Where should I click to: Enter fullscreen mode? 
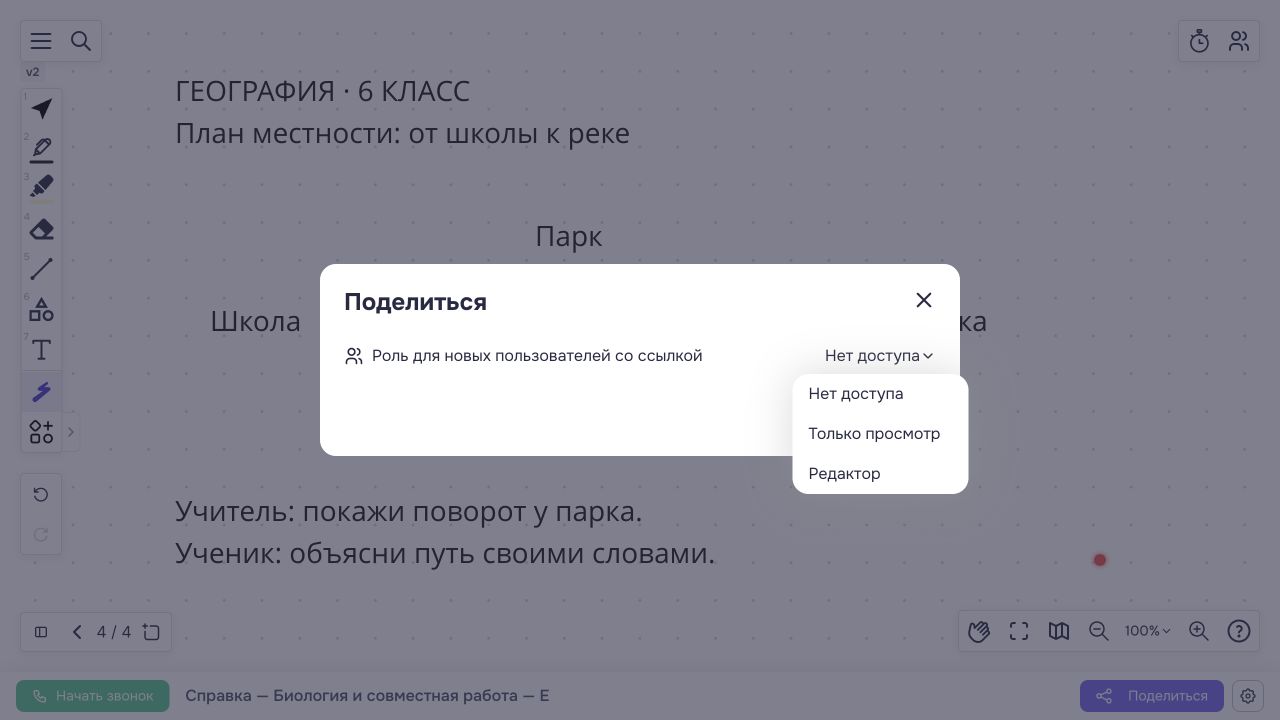click(x=1019, y=631)
